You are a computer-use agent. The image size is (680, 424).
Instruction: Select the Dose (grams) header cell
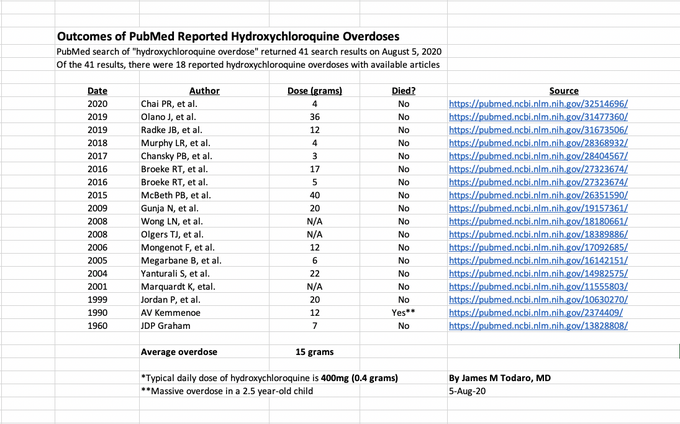[314, 91]
